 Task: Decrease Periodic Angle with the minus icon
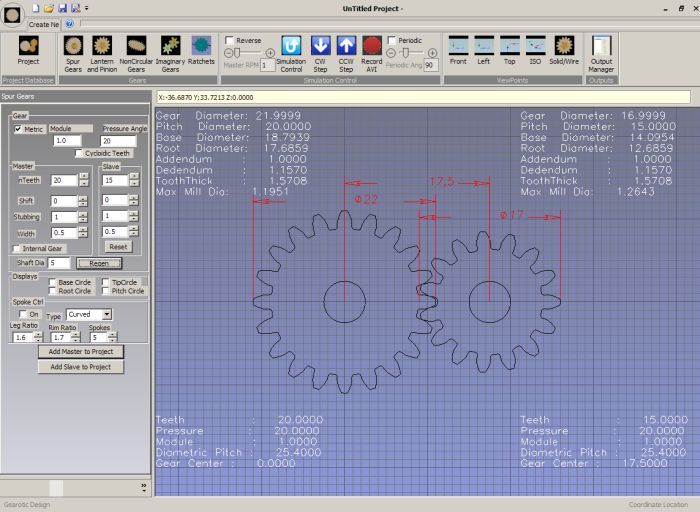pyautogui.click(x=391, y=53)
